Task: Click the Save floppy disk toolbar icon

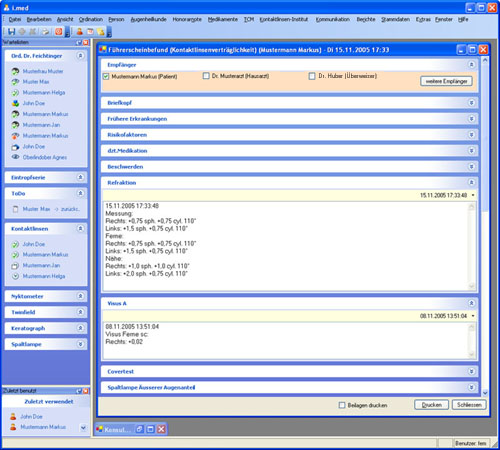Action: (11, 32)
